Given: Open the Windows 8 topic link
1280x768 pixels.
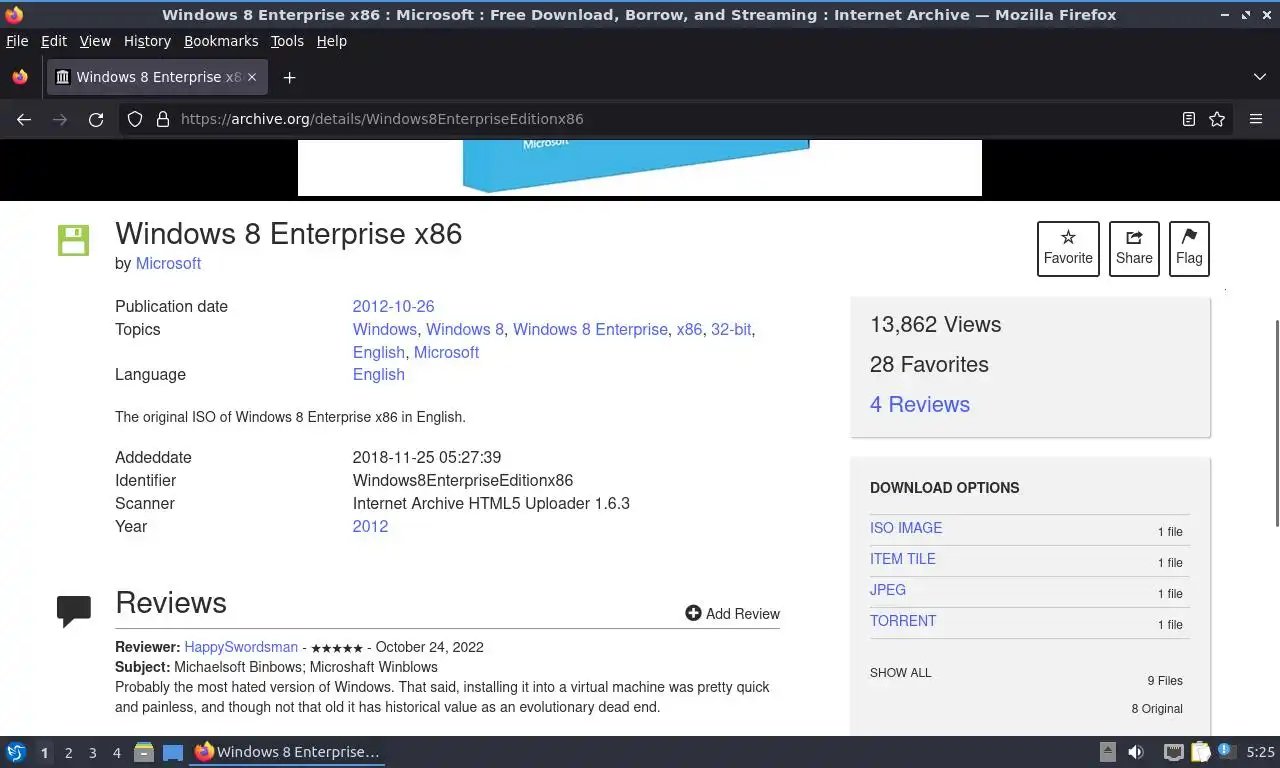Looking at the screenshot, I should pyautogui.click(x=465, y=329).
